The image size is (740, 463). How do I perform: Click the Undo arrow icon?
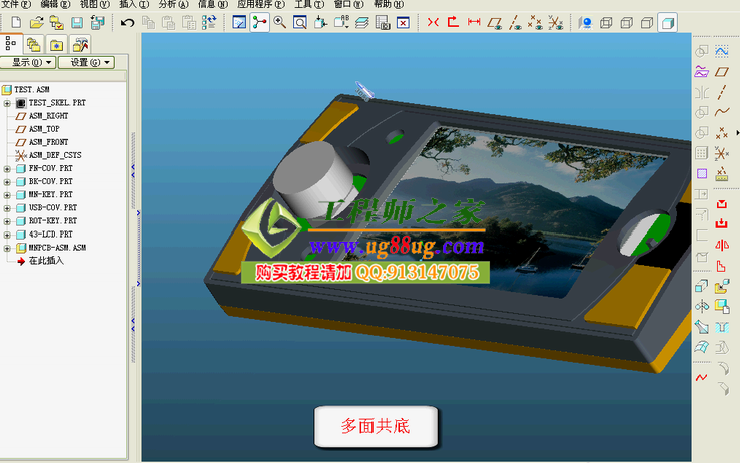128,22
